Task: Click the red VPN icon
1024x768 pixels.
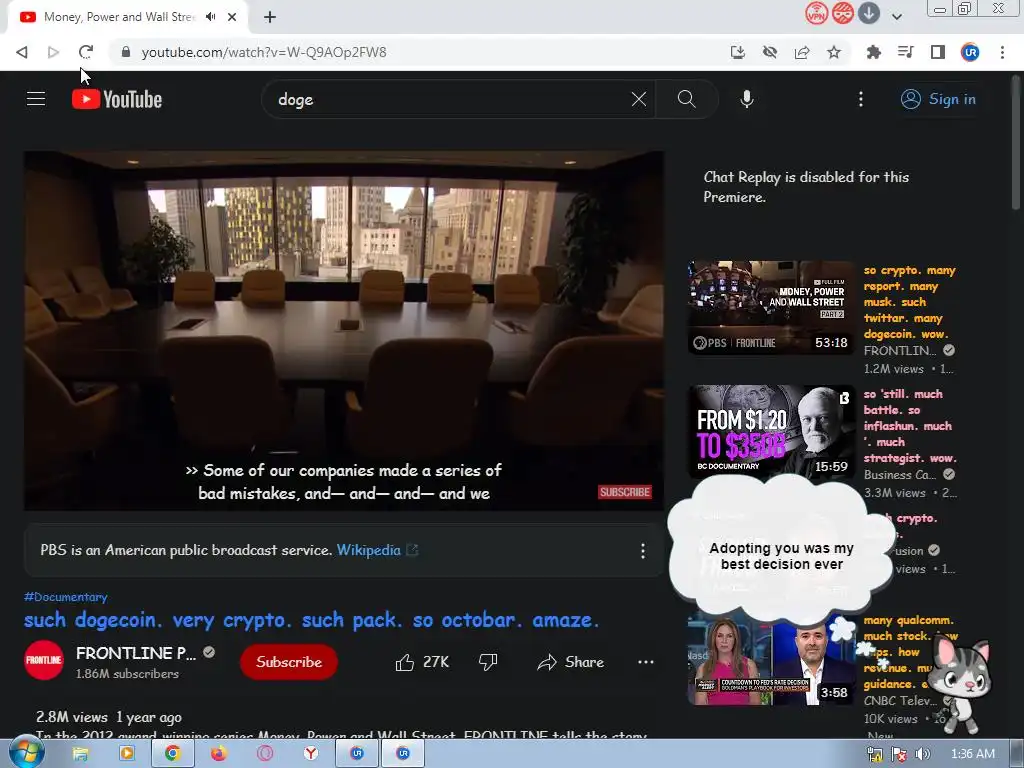Action: tap(816, 13)
